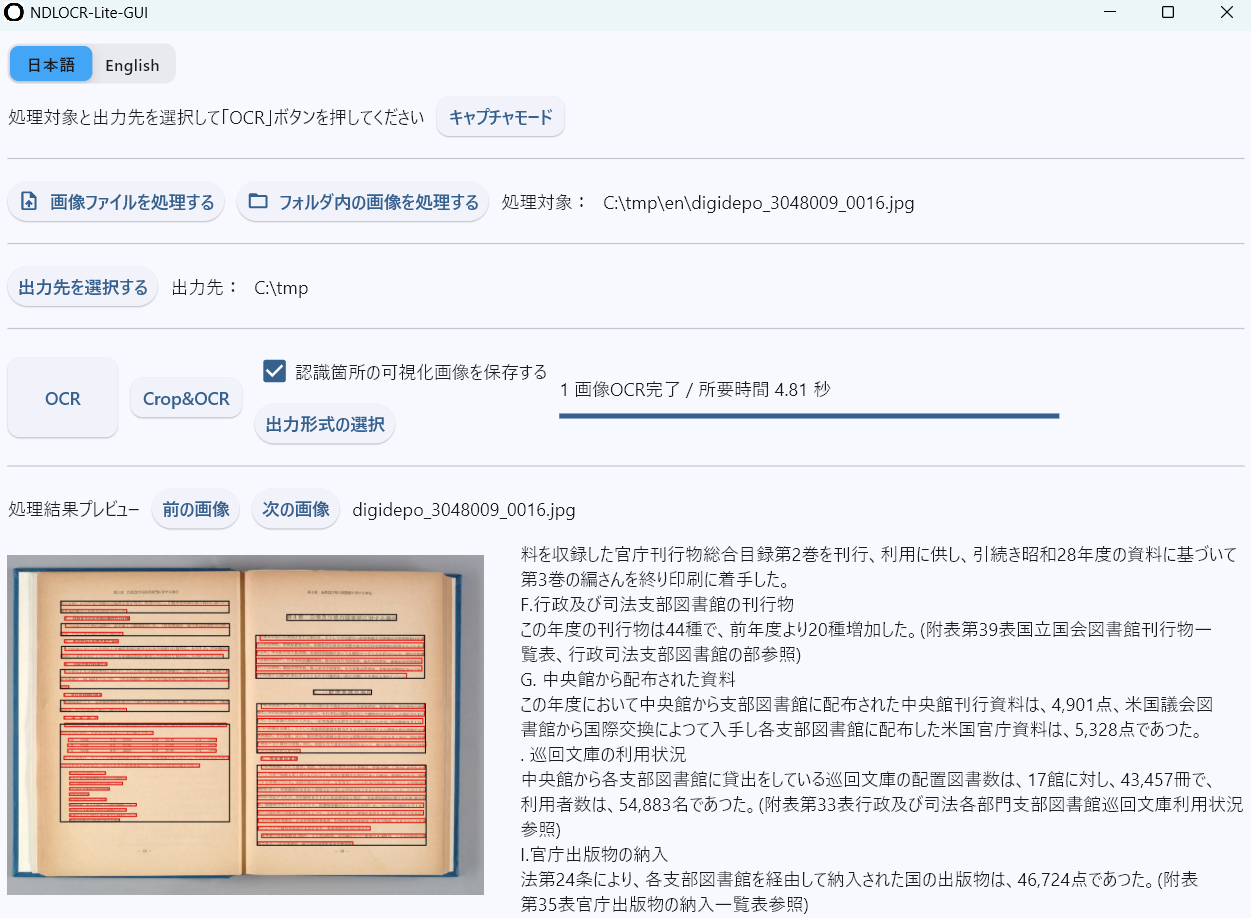This screenshot has width=1251, height=918.
Task: Select an image file using 画像ファイルを処理する
Action: click(116, 202)
